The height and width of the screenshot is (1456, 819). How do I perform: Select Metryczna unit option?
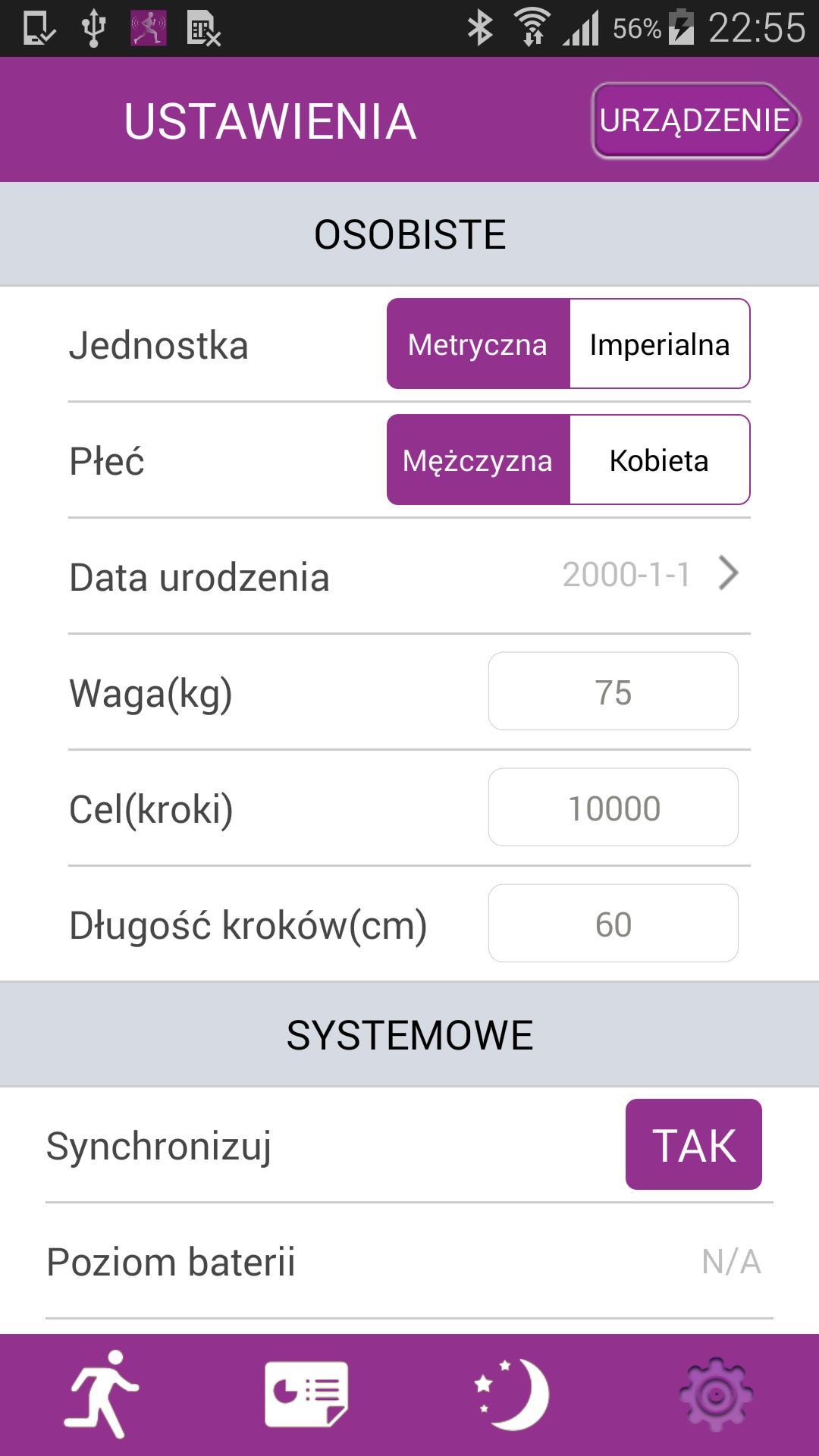coord(478,344)
